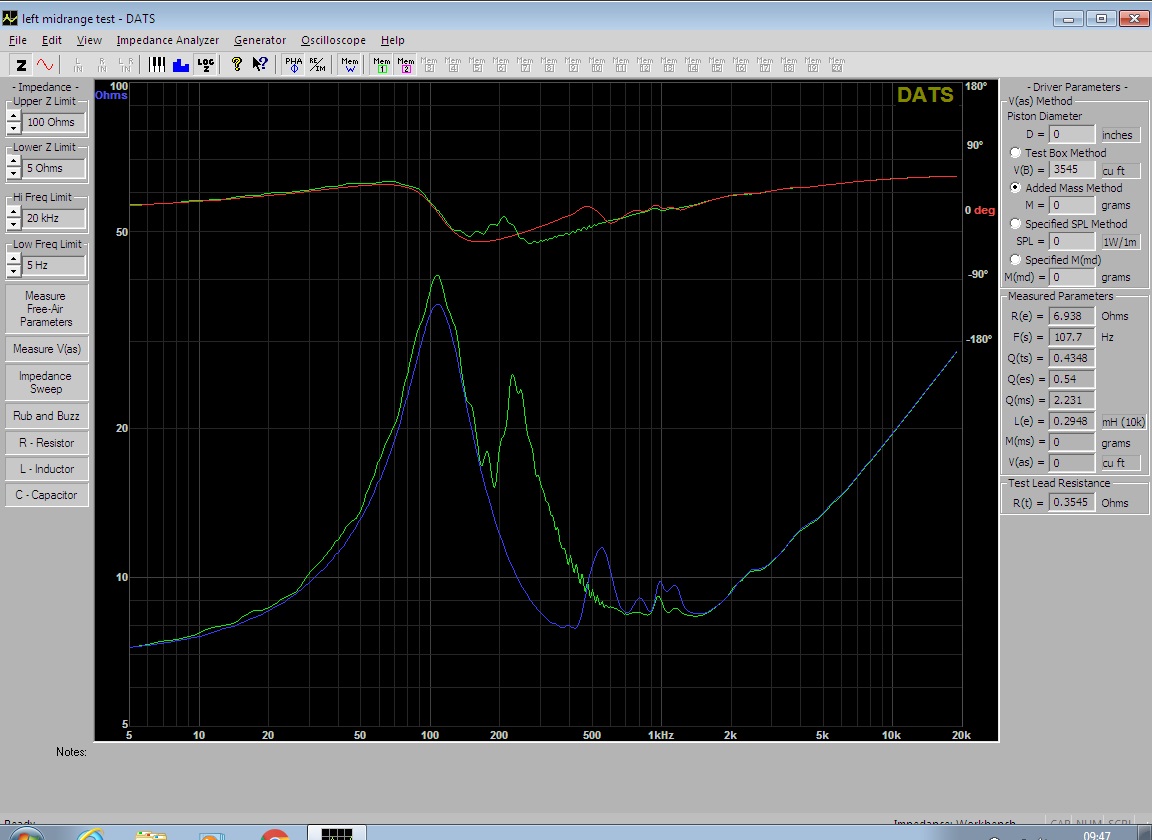1152x840 pixels.
Task: Click the Measure V(as) button
Action: click(x=46, y=349)
